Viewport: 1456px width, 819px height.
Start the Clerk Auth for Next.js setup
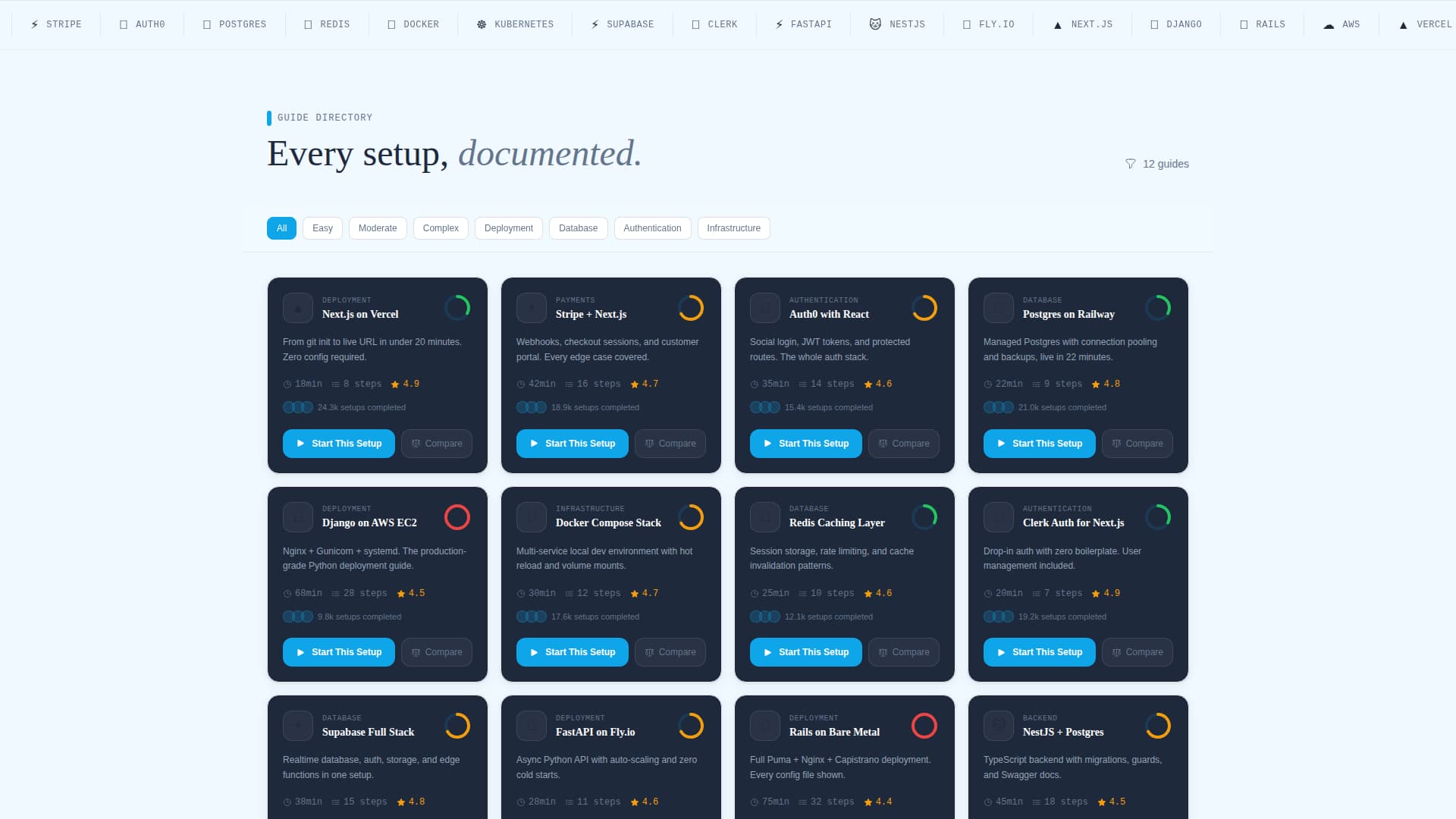coord(1040,652)
